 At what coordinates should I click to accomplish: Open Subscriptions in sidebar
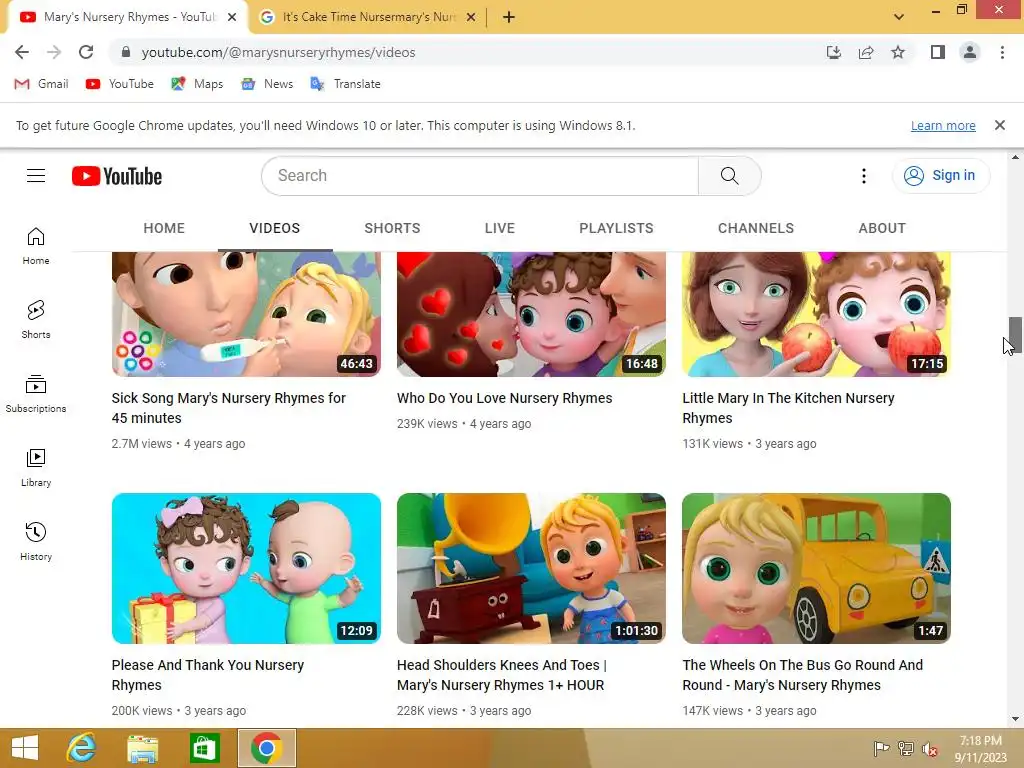36,394
